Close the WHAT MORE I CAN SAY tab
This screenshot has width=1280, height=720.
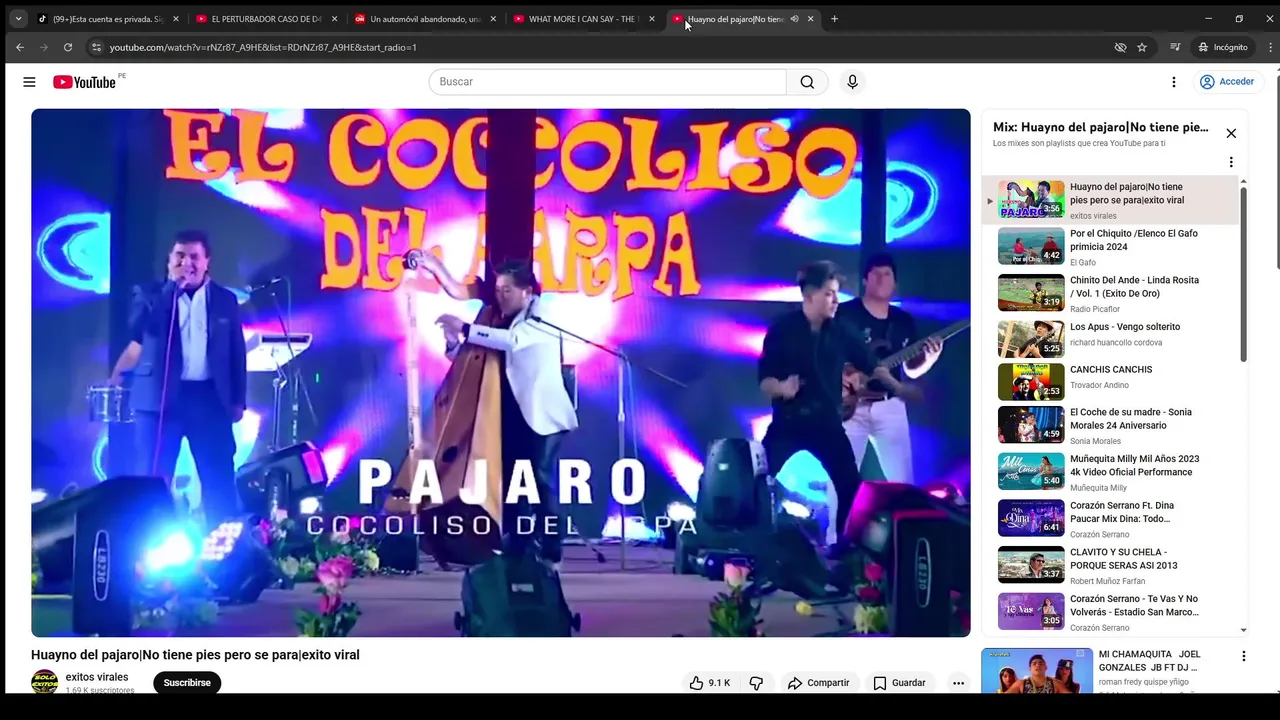(x=652, y=19)
